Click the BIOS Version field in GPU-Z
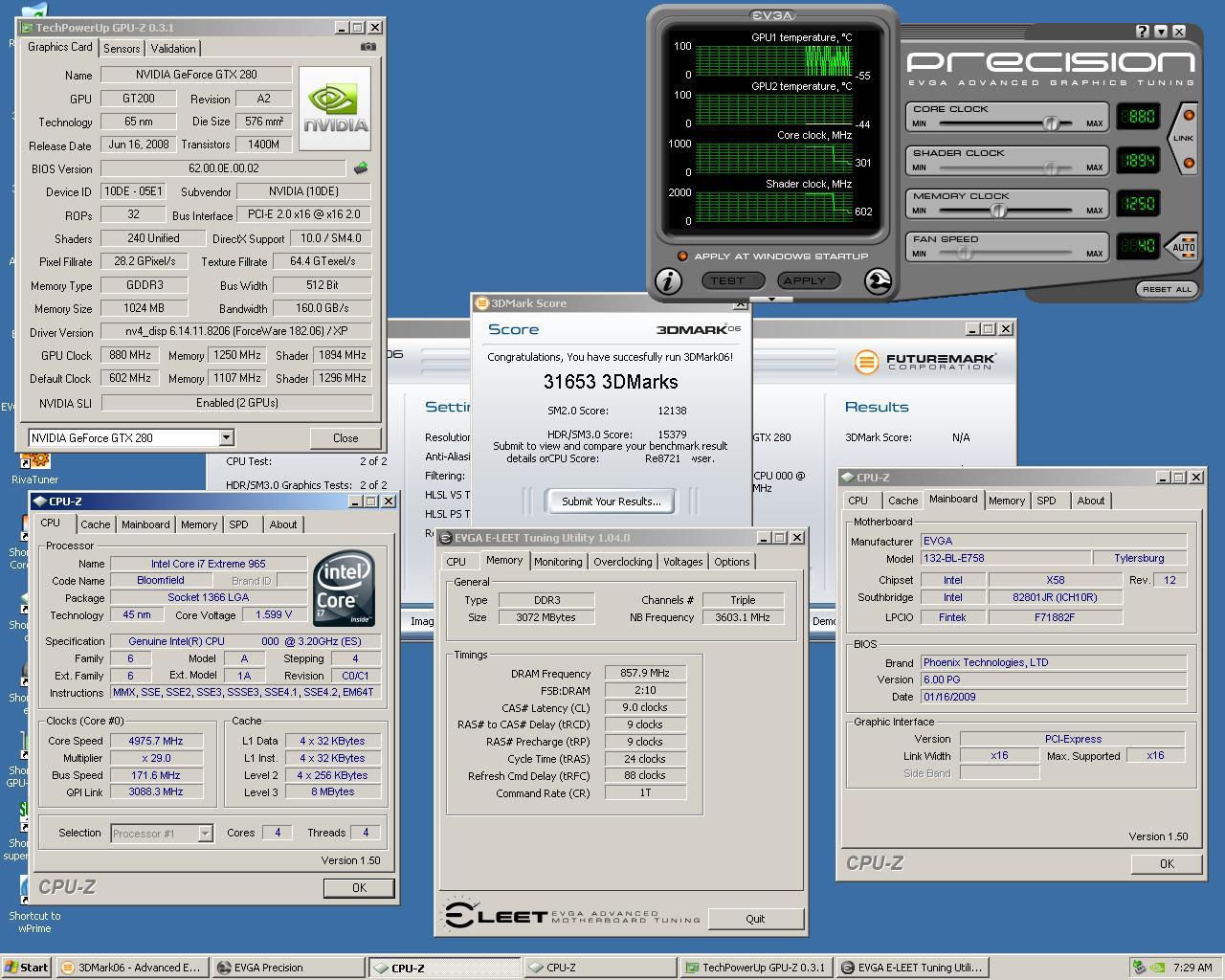1225x980 pixels. [224, 168]
